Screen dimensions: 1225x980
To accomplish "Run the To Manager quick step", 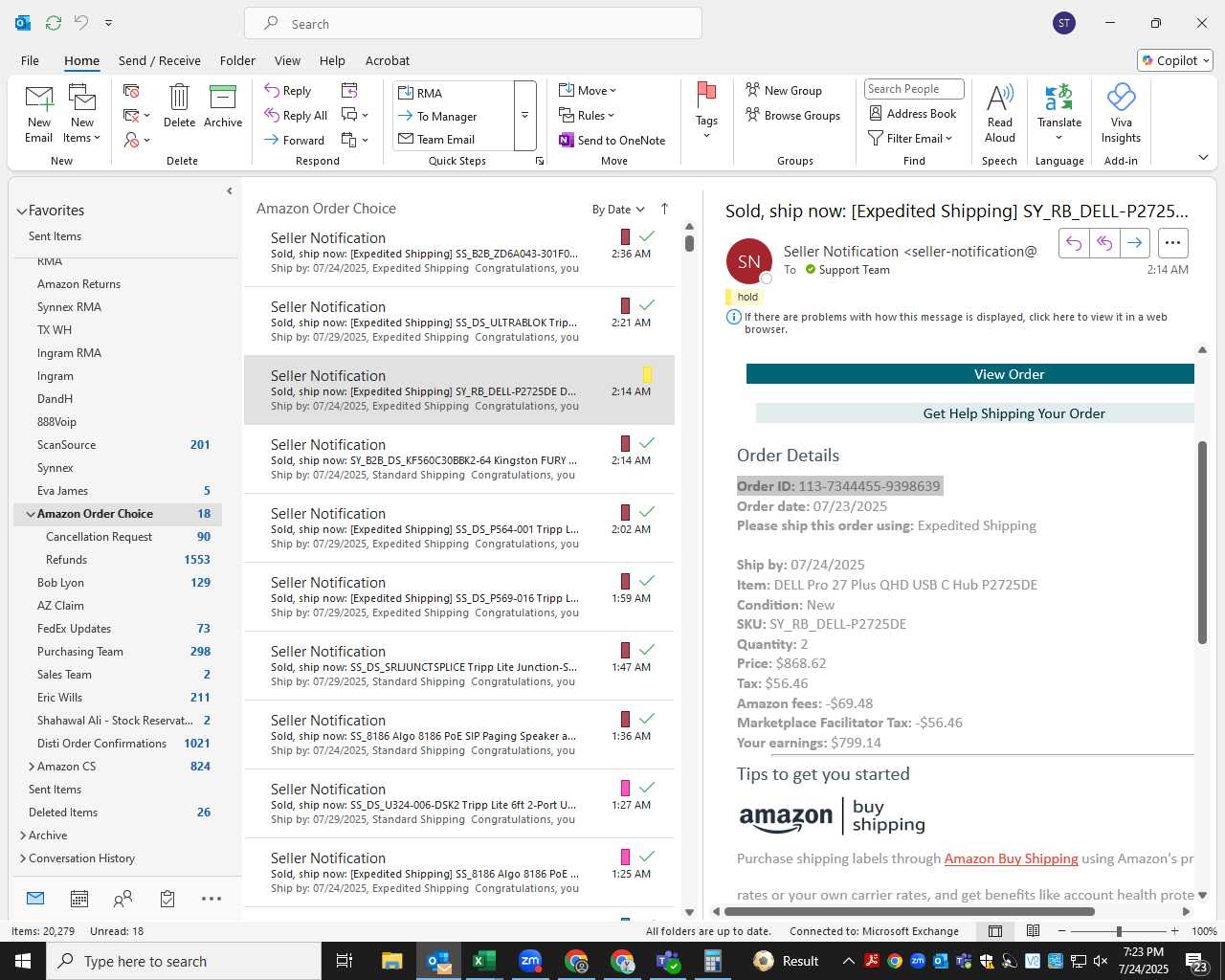I will coord(453,117).
